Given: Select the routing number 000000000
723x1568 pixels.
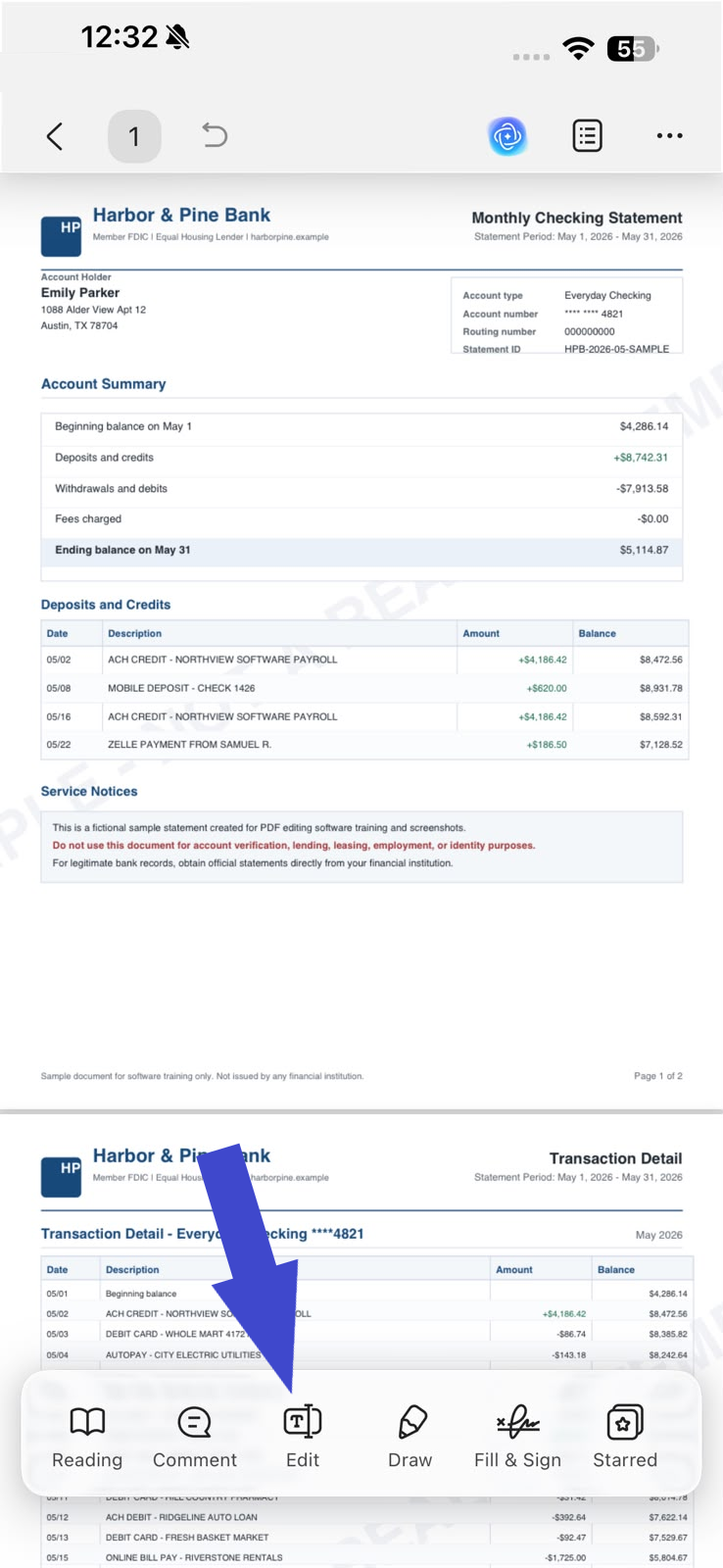Looking at the screenshot, I should click(x=590, y=331).
